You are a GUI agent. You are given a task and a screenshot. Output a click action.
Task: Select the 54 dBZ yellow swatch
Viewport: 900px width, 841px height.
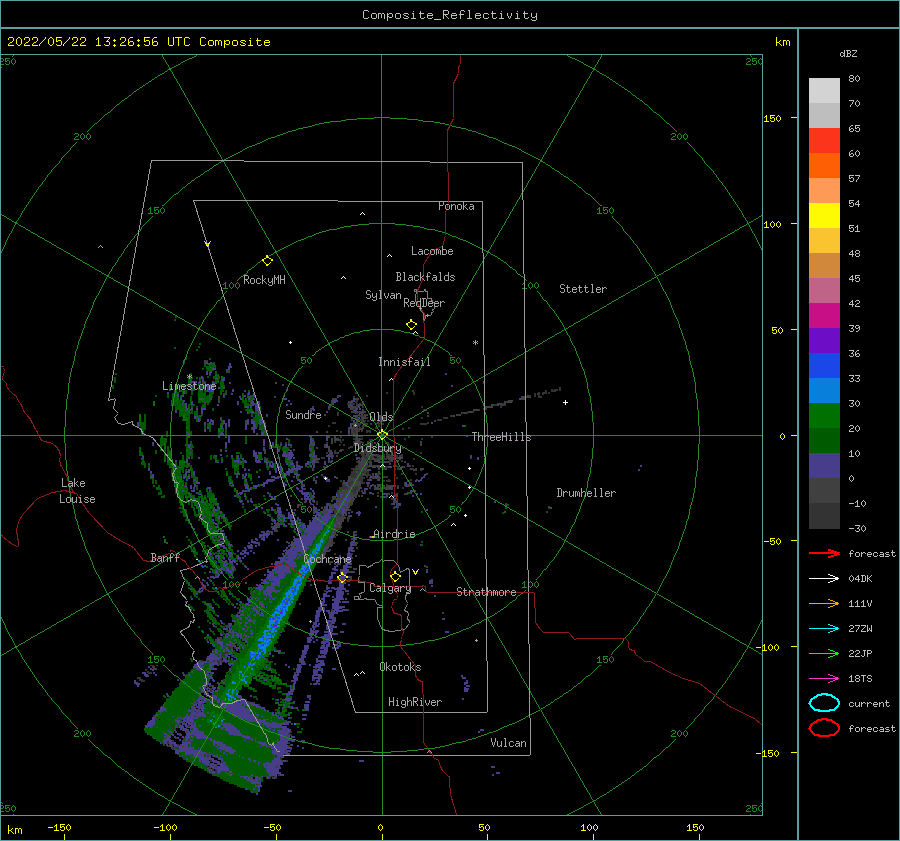point(824,215)
